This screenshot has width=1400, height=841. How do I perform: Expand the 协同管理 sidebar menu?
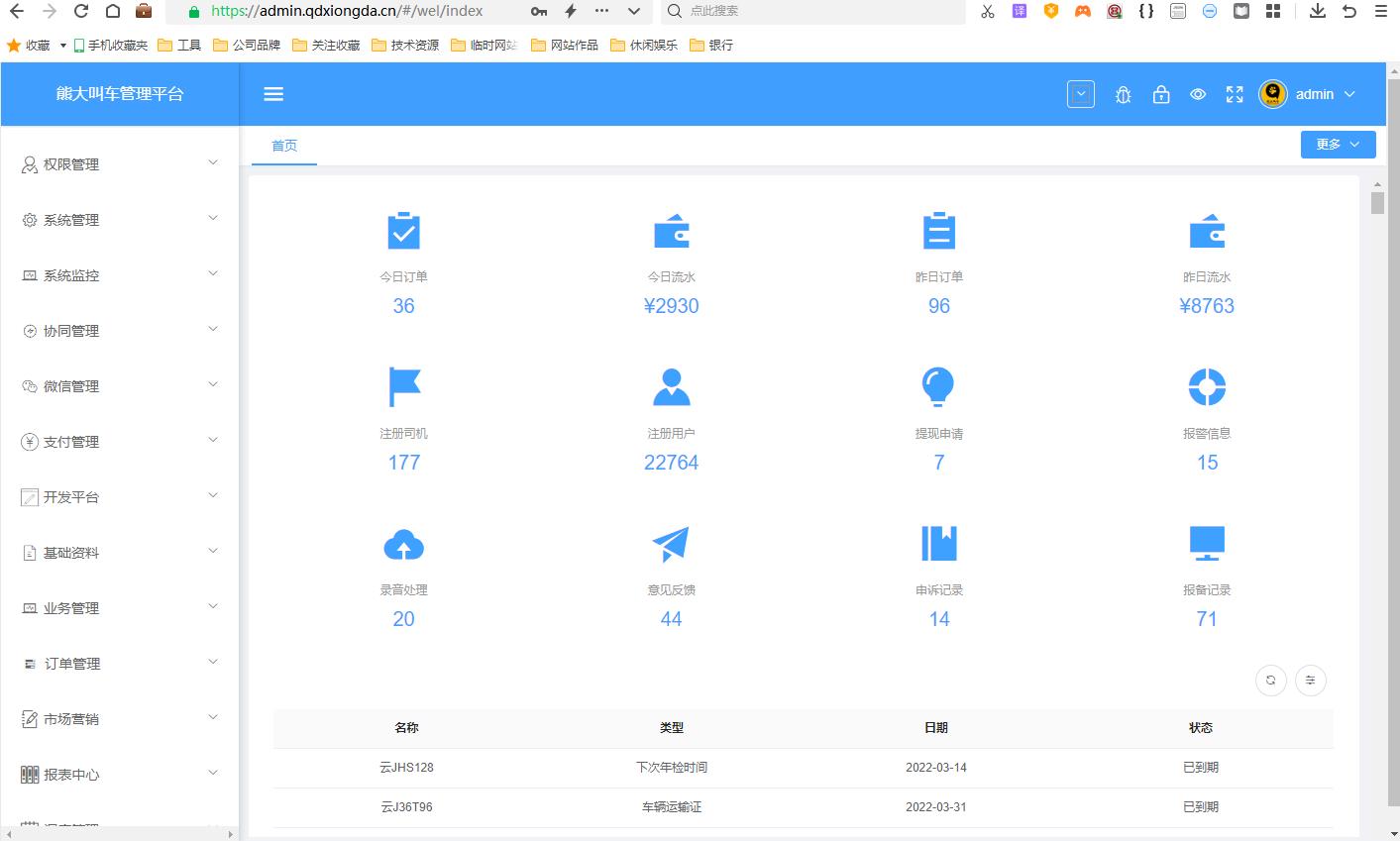point(120,331)
